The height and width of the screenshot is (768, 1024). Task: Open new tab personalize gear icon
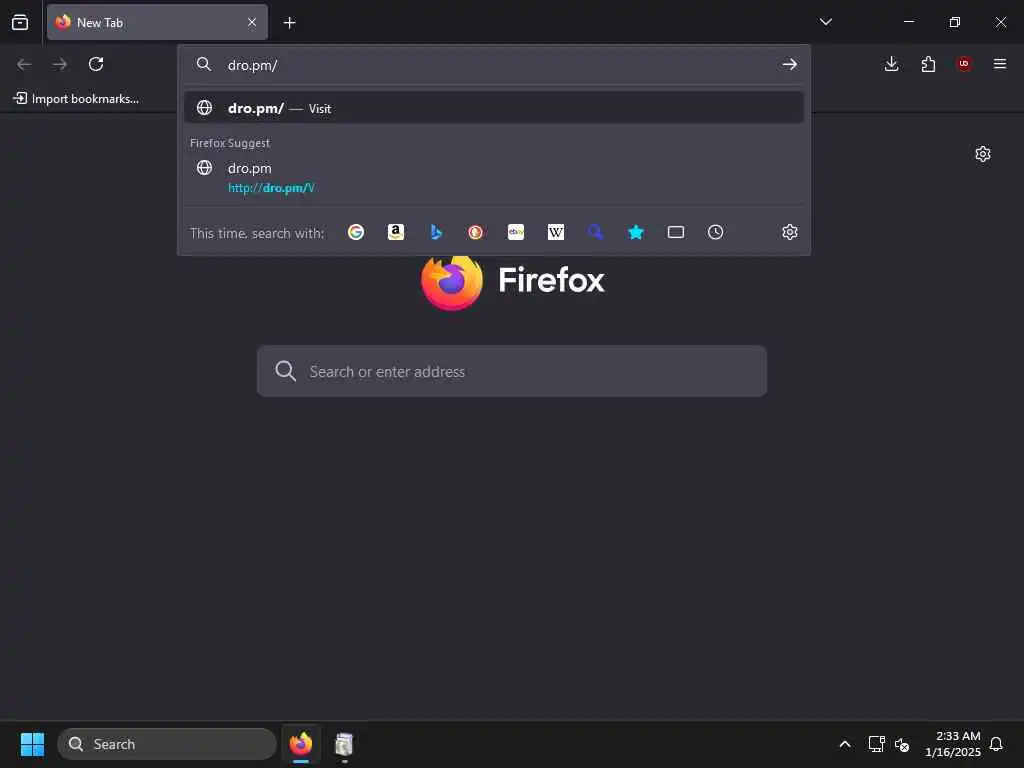coord(983,154)
